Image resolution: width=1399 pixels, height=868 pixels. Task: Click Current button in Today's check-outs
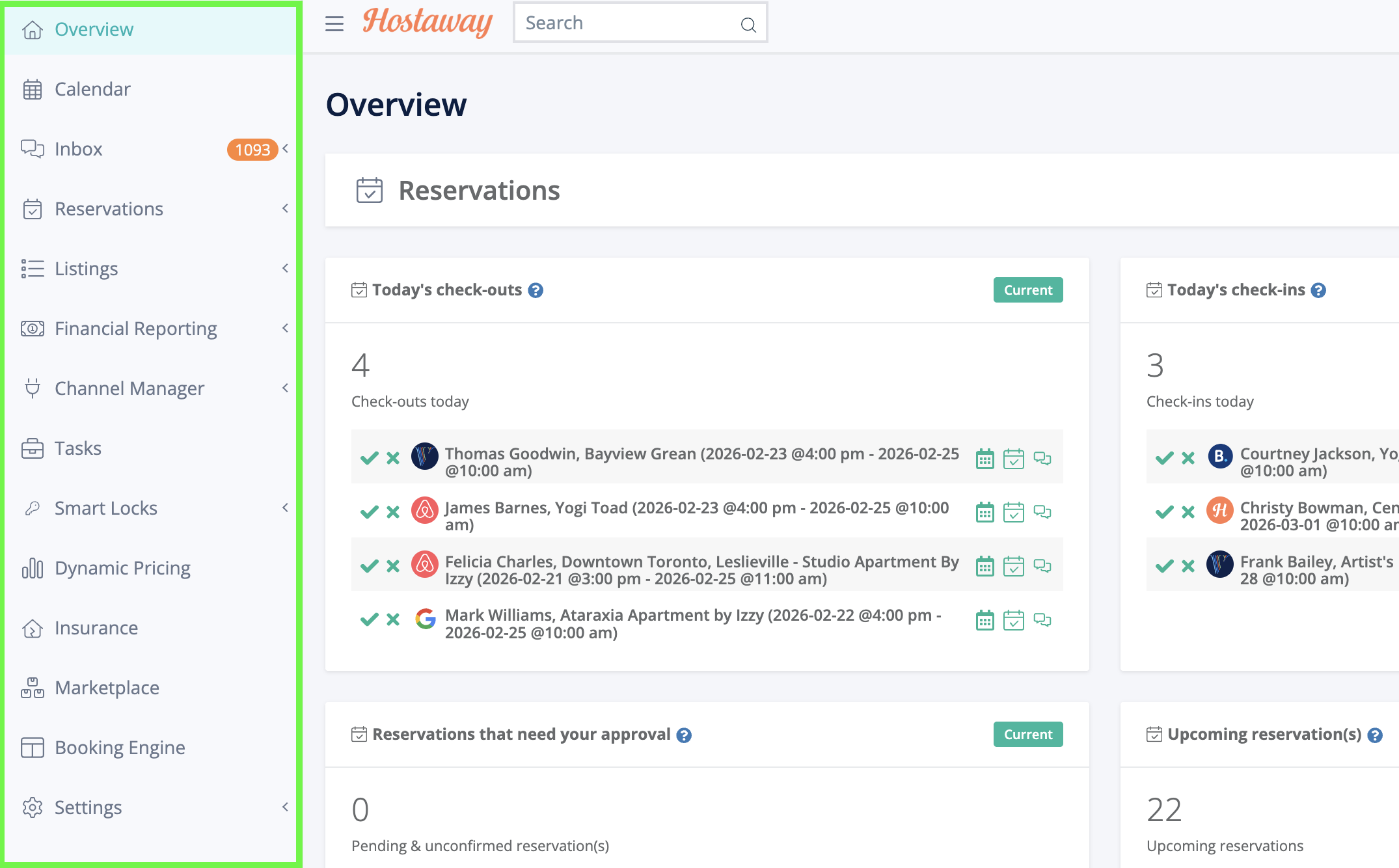1028,290
